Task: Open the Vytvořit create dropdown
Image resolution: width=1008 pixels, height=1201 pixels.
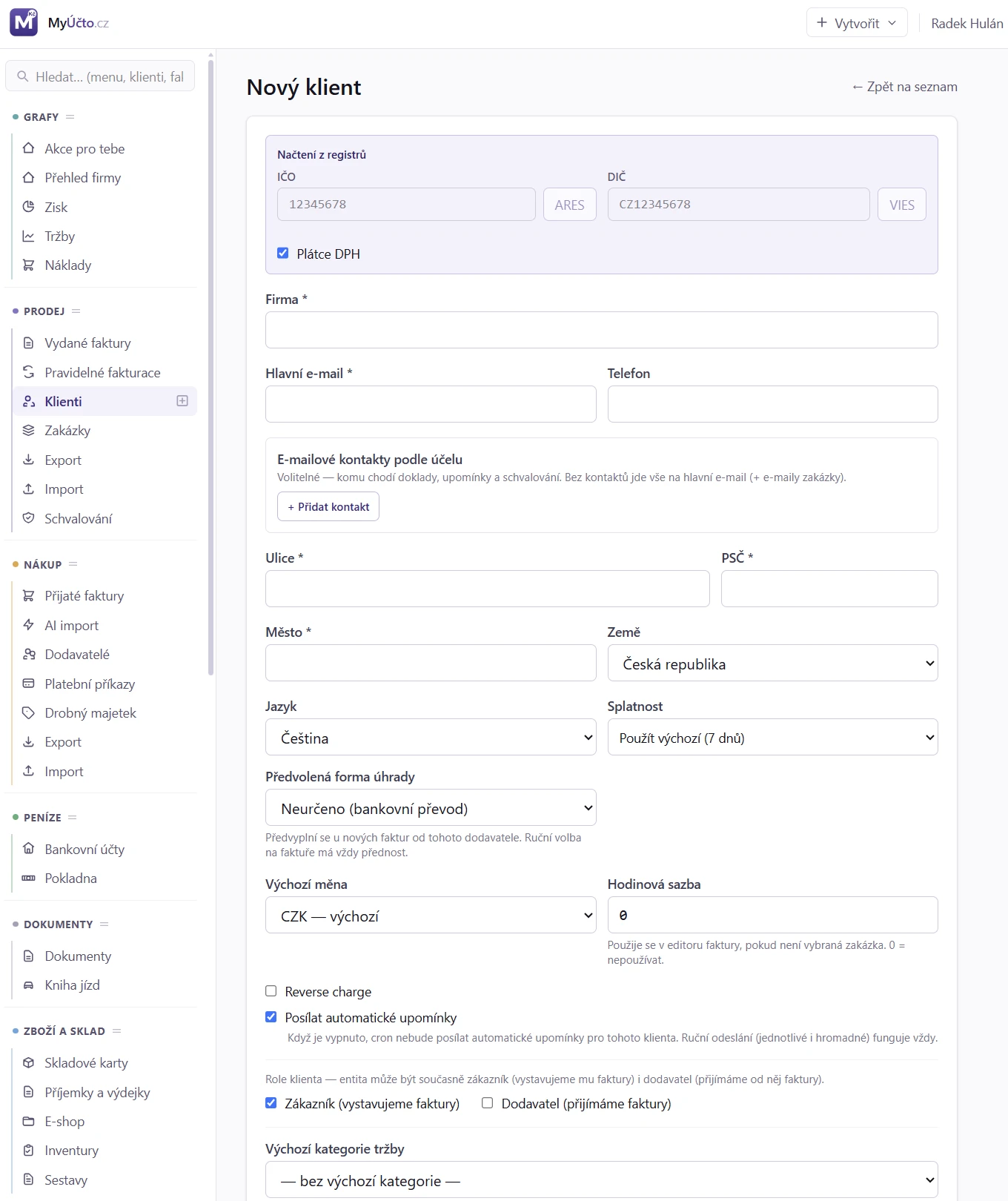Action: point(857,23)
